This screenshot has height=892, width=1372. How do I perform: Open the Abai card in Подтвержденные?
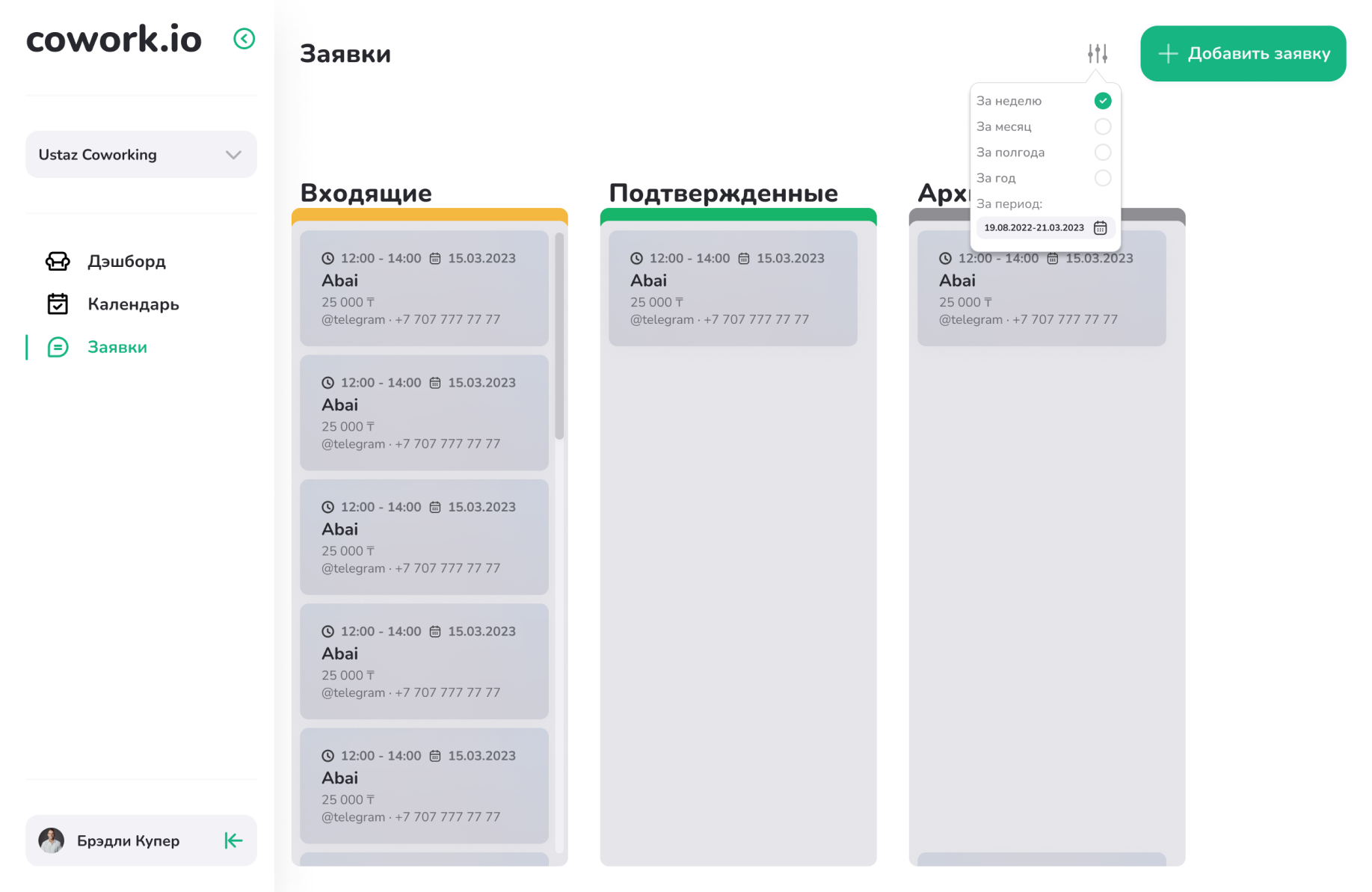point(733,289)
